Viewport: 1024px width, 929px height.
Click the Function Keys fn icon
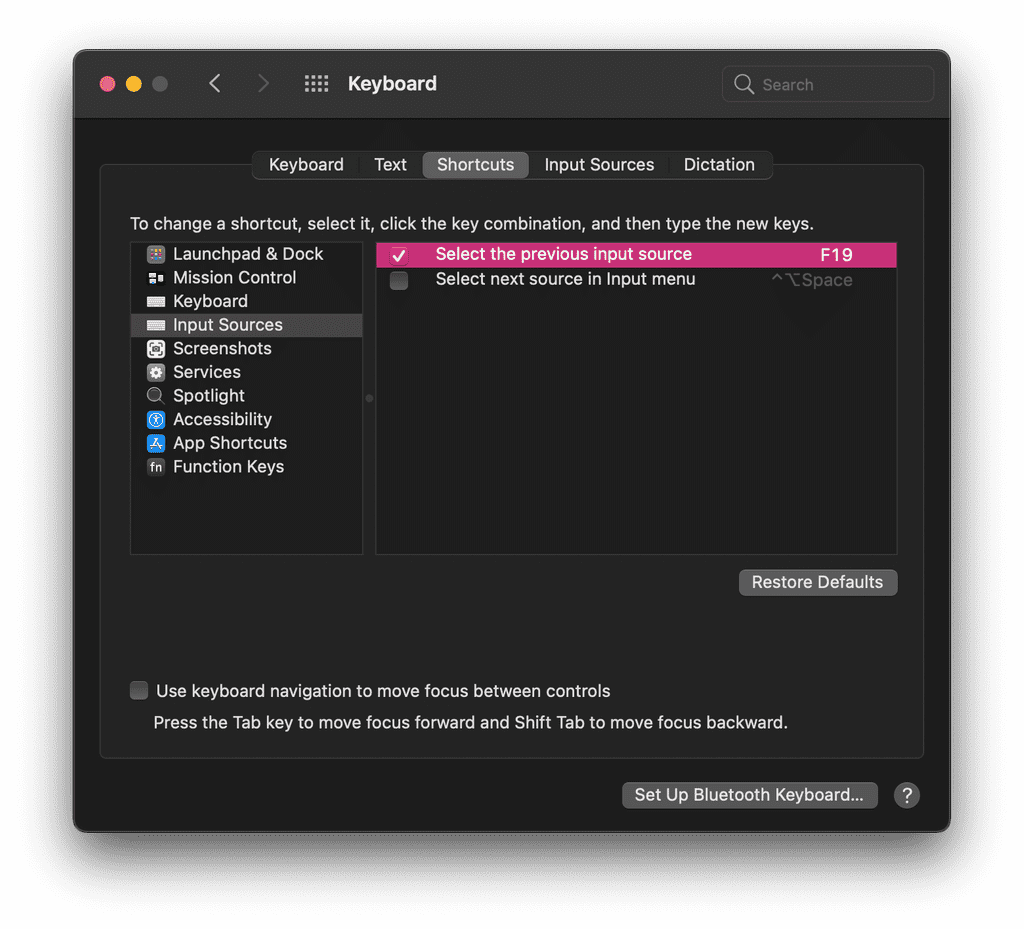156,466
